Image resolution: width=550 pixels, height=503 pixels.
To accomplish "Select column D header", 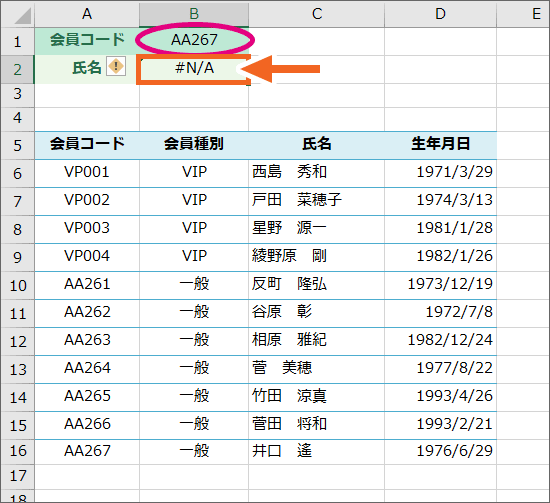I will point(440,14).
